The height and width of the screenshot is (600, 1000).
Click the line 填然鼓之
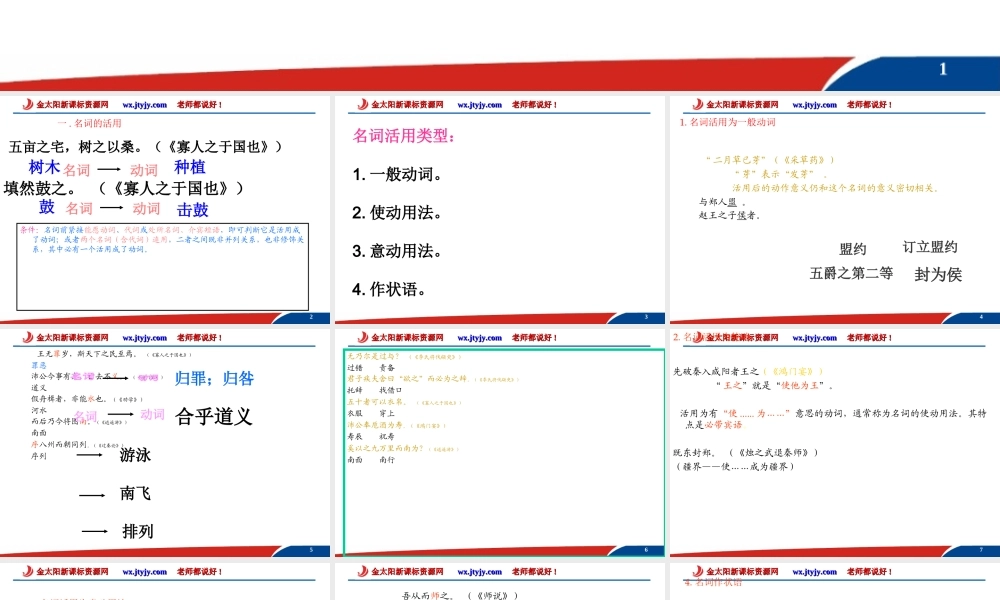pos(40,188)
